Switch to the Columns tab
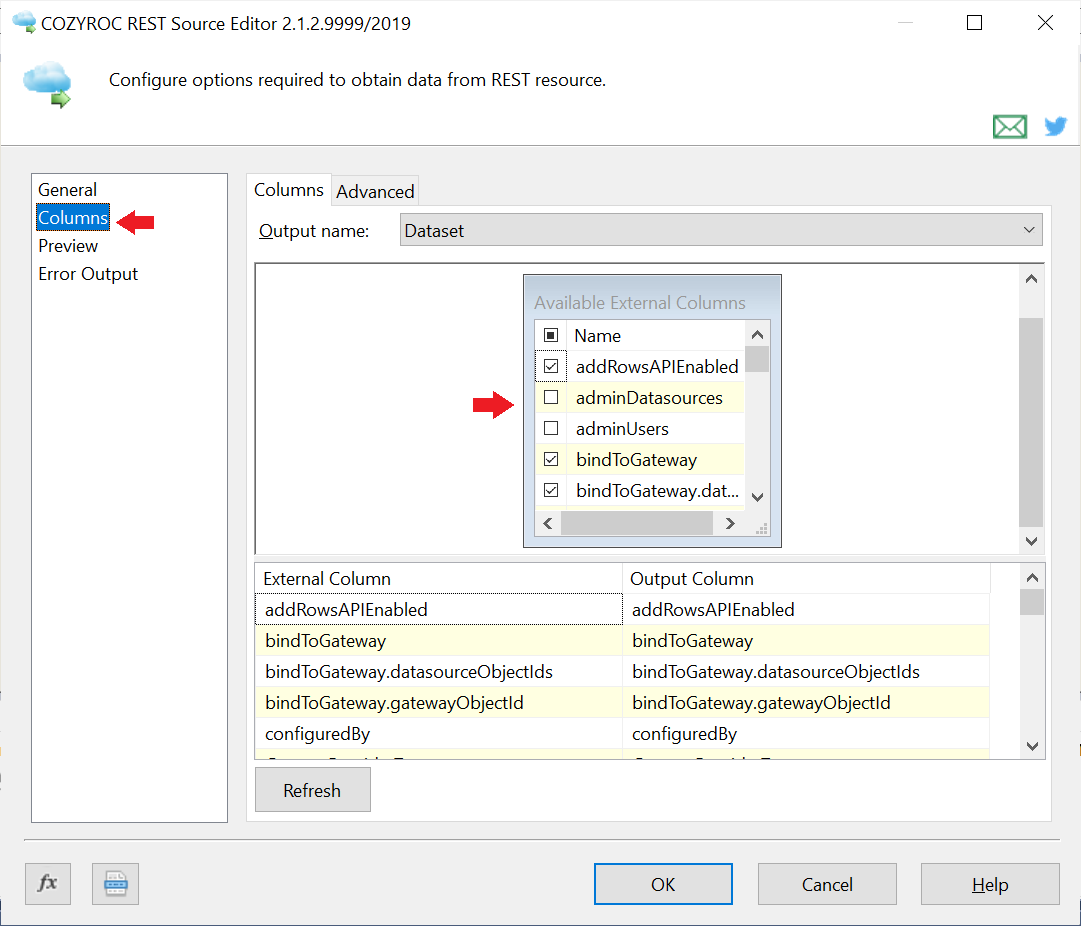Image resolution: width=1081 pixels, height=926 pixels. 289,190
